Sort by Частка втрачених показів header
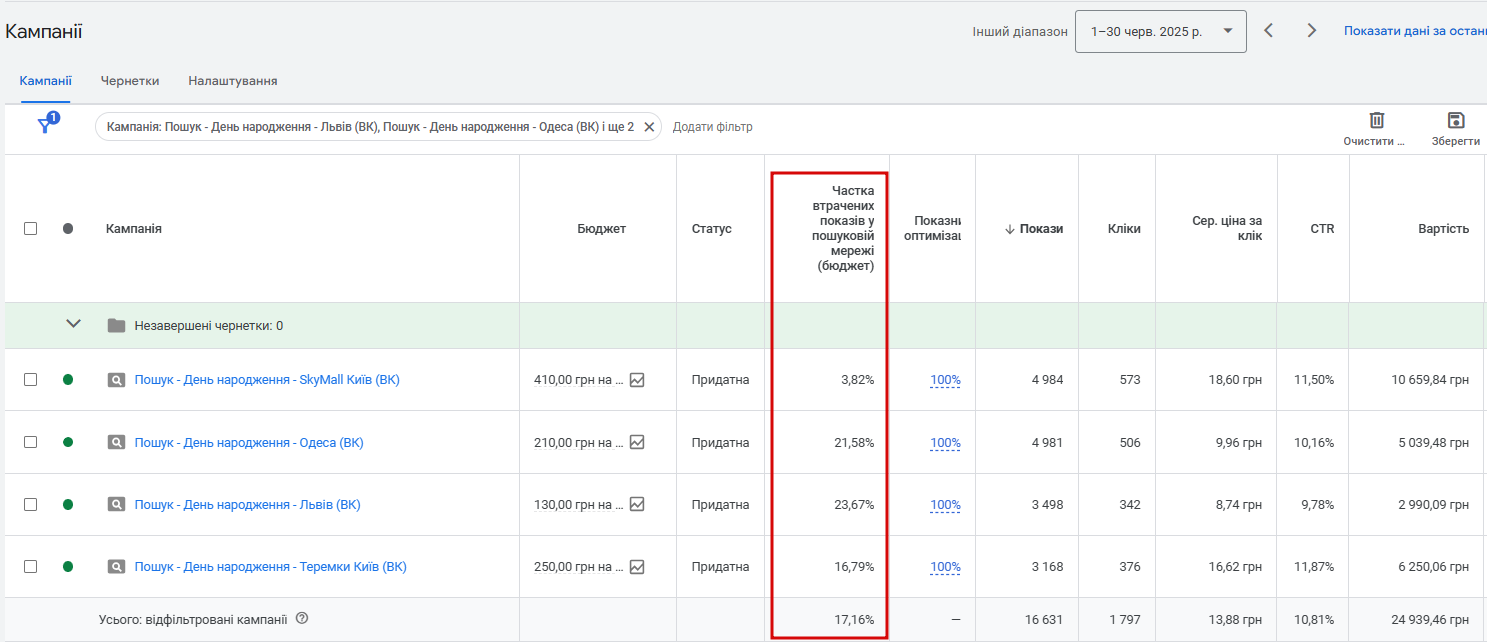This screenshot has height=642, width=1487. 842,229
